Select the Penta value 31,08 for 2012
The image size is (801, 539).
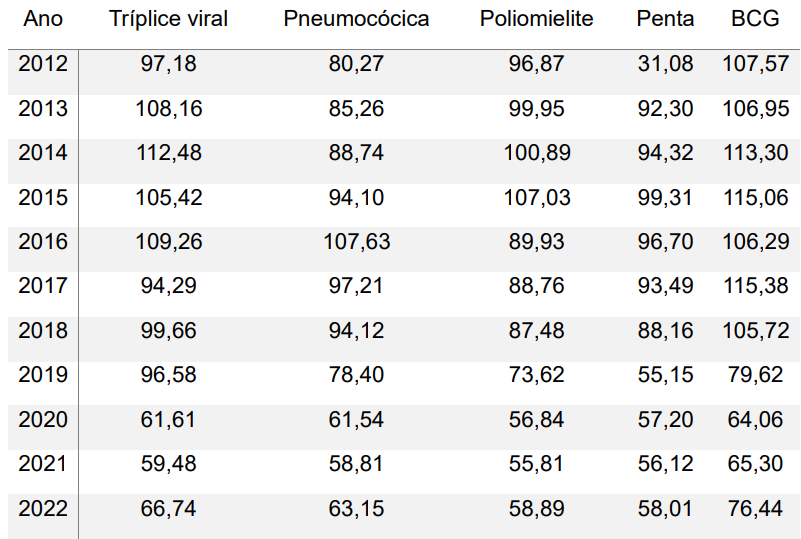665,65
